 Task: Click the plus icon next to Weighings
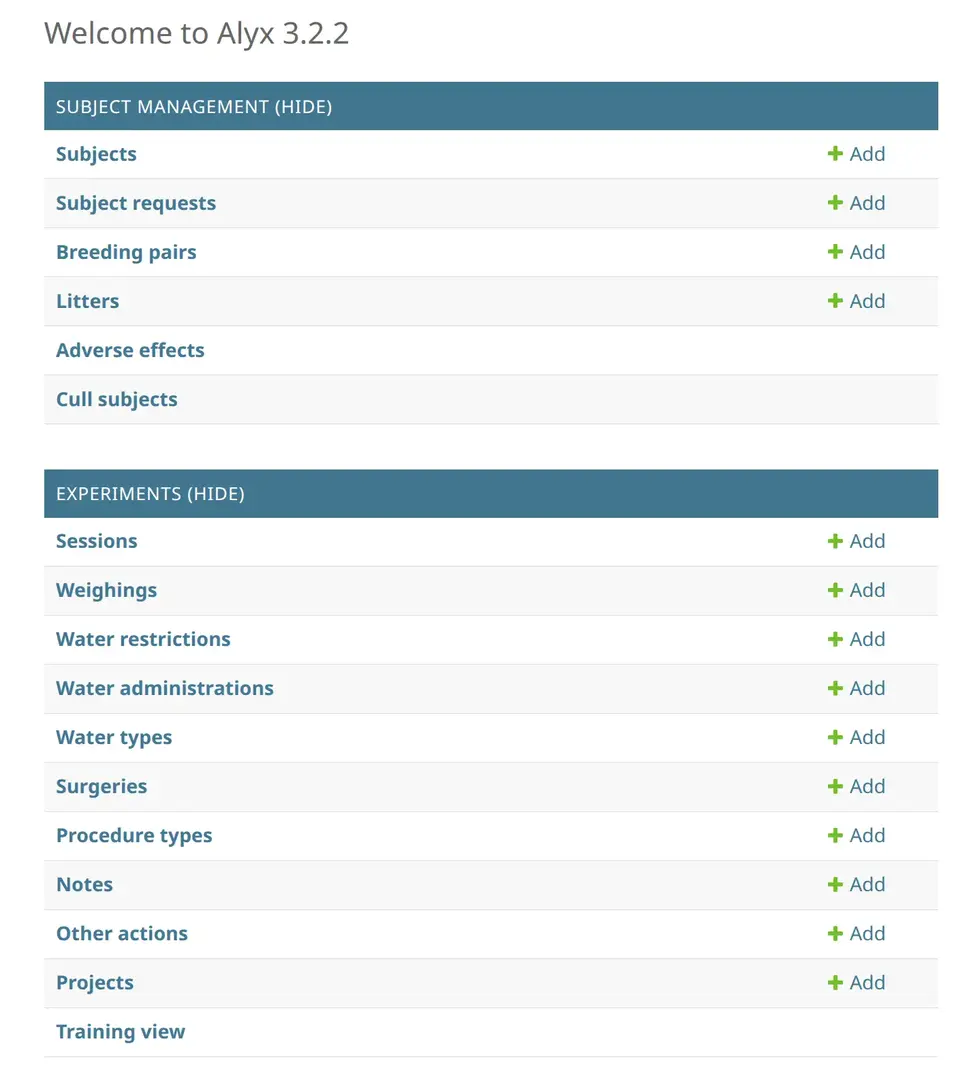834,590
